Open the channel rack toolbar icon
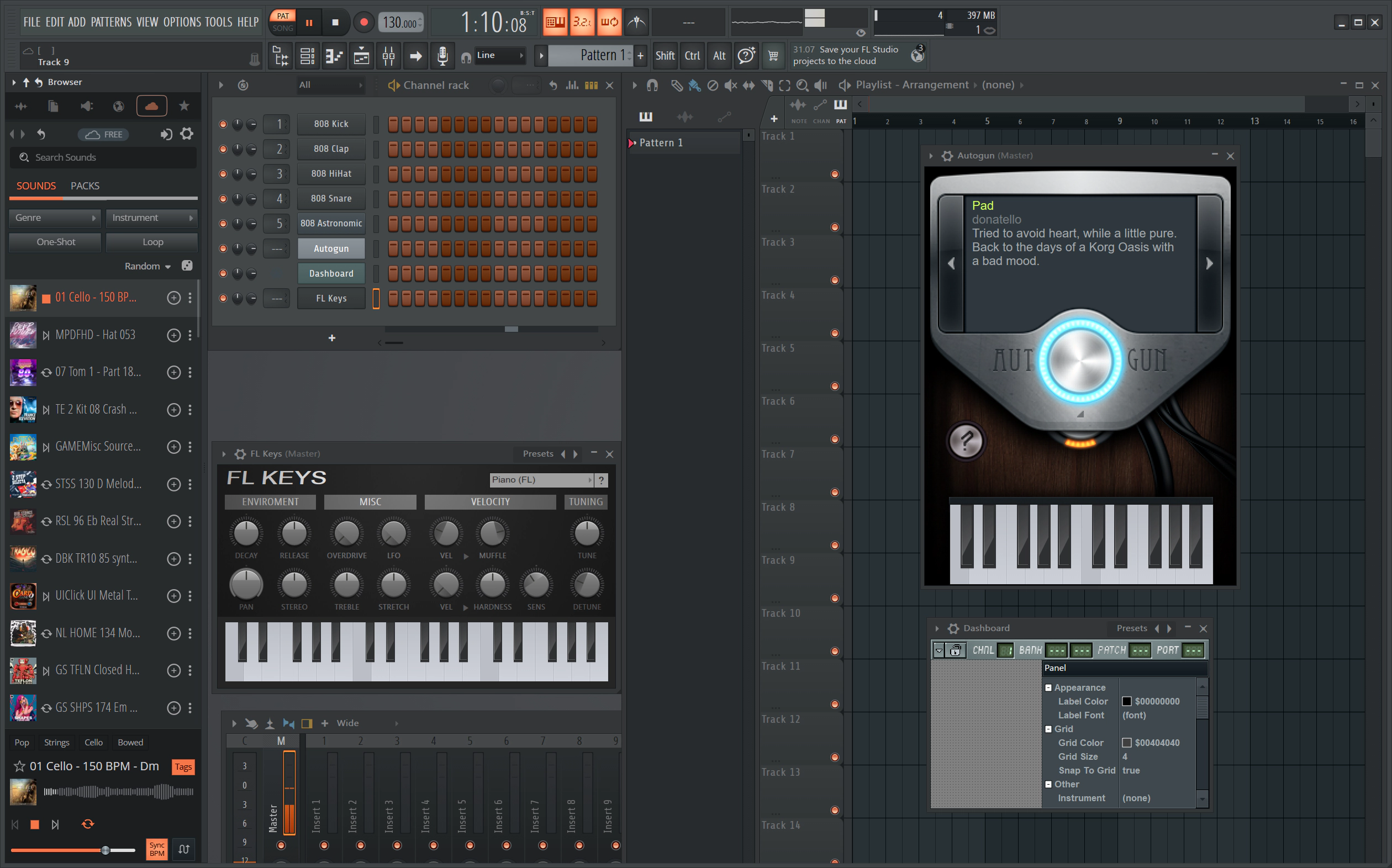Screen dimensions: 1392x868 pyautogui.click(x=307, y=56)
